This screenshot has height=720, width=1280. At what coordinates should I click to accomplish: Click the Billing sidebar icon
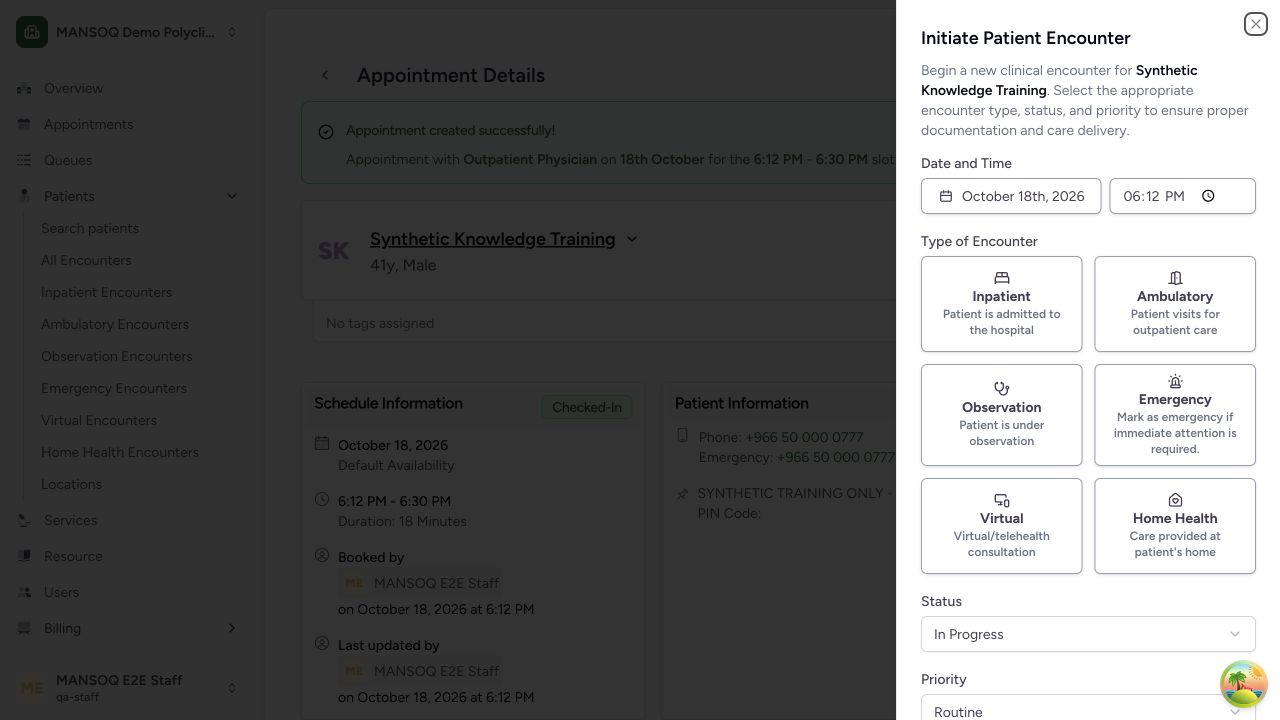24,628
